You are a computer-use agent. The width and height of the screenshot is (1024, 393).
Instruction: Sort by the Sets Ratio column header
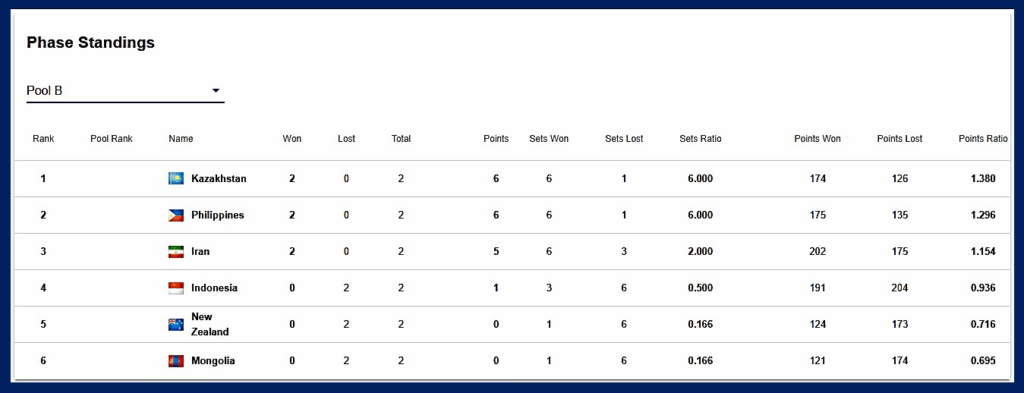700,139
